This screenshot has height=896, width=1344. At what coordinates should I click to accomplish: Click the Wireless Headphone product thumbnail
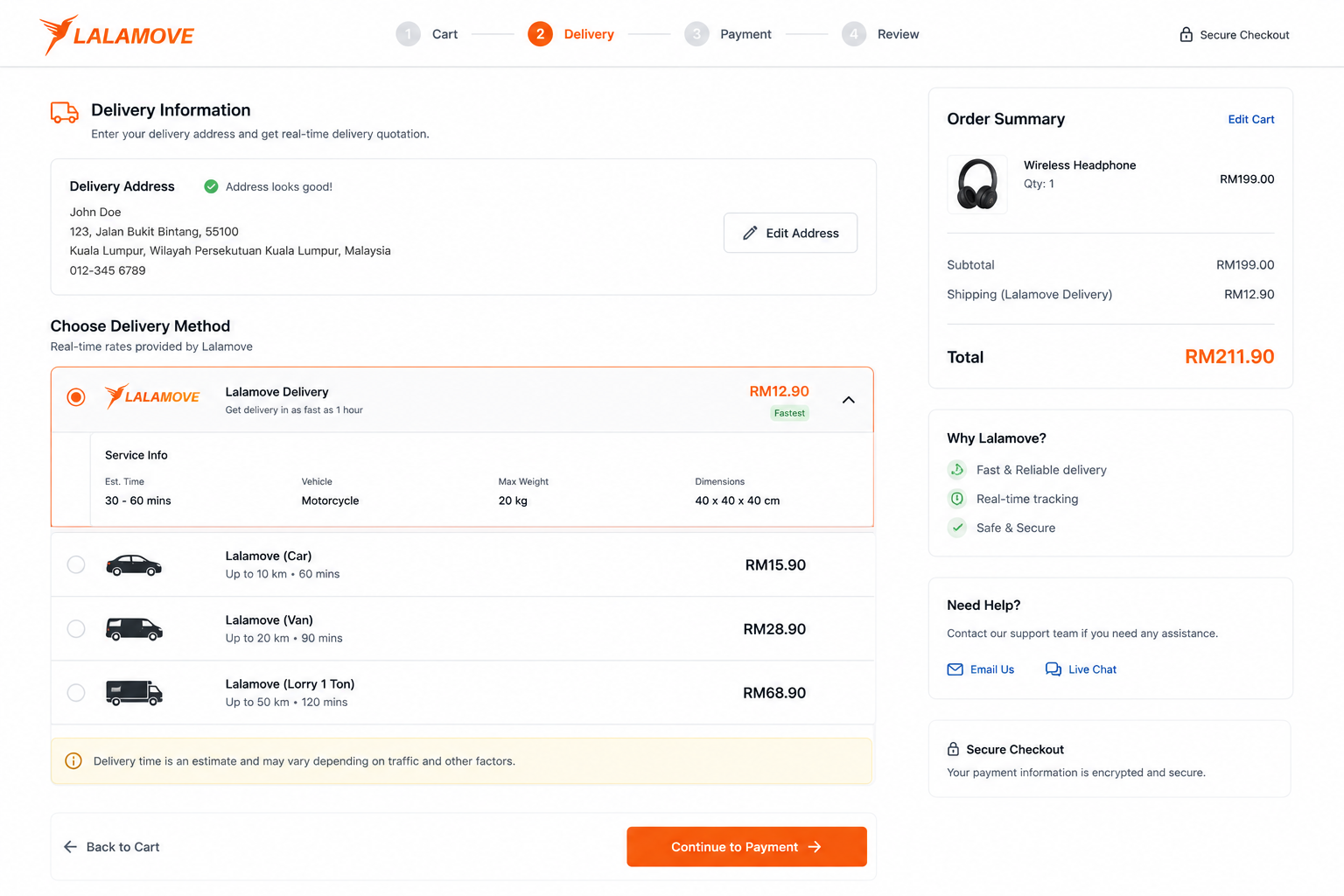pos(977,184)
